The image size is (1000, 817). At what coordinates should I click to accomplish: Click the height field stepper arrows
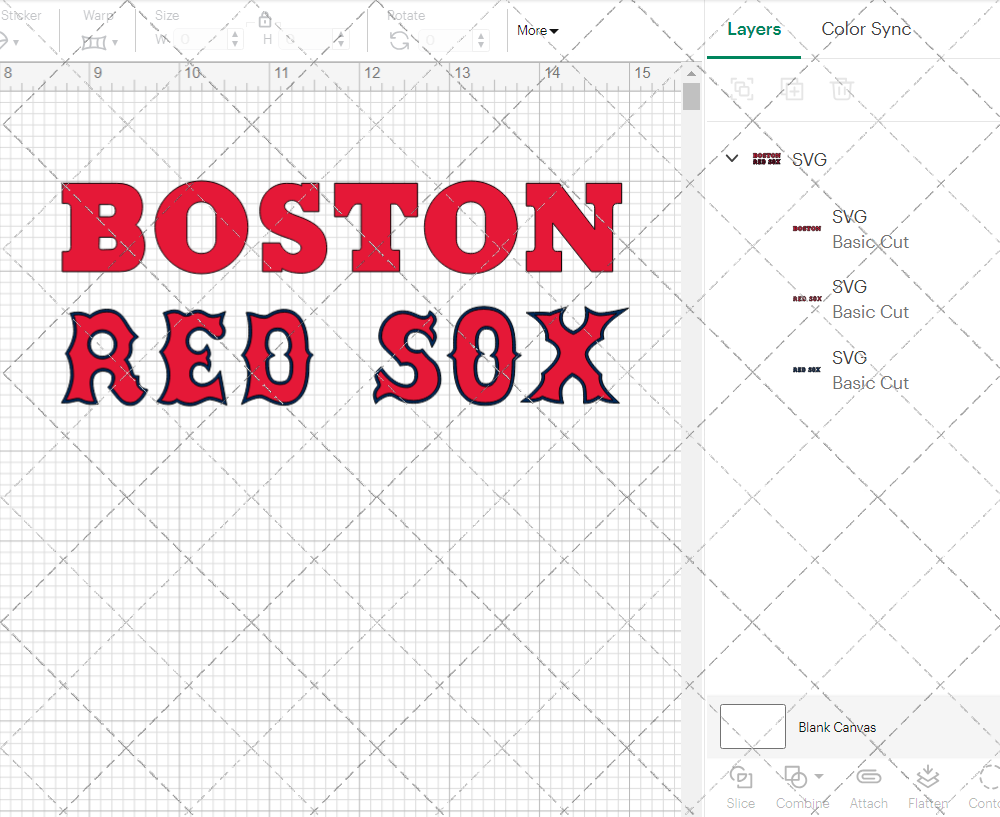pos(341,40)
